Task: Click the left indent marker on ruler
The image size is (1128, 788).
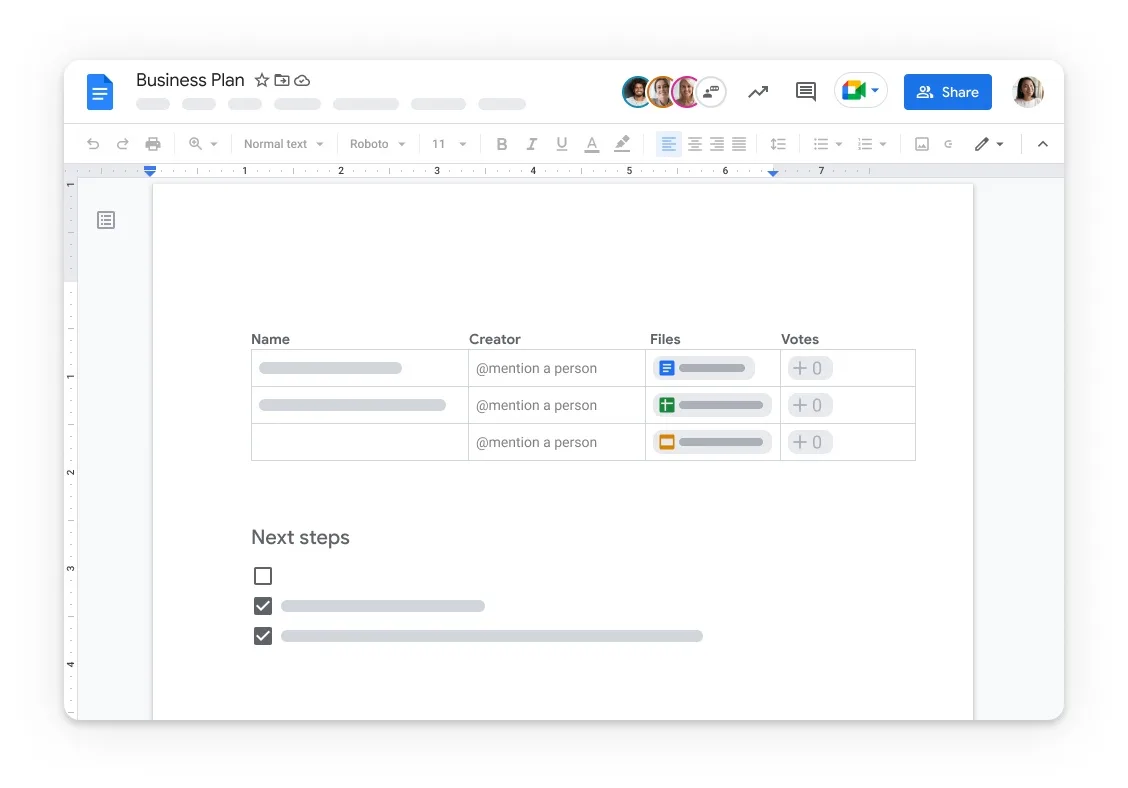Action: tap(150, 171)
